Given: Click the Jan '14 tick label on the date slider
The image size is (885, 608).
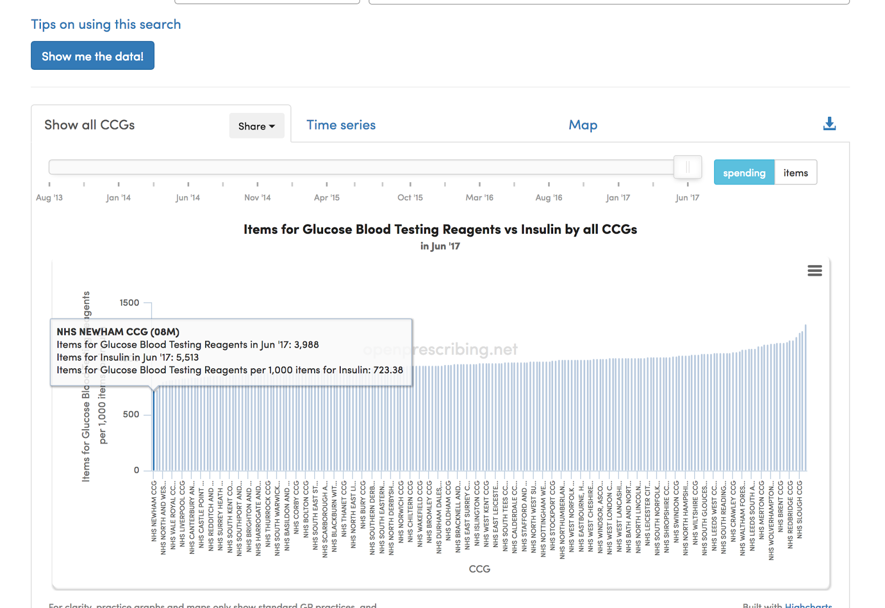Looking at the screenshot, I should (119, 198).
